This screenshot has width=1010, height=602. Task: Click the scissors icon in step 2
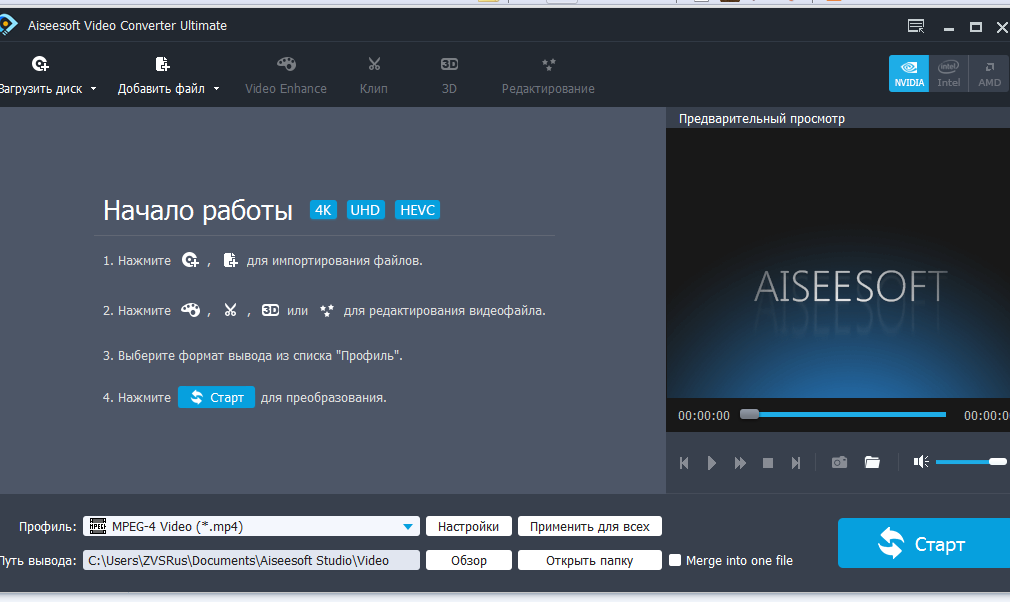[x=230, y=310]
